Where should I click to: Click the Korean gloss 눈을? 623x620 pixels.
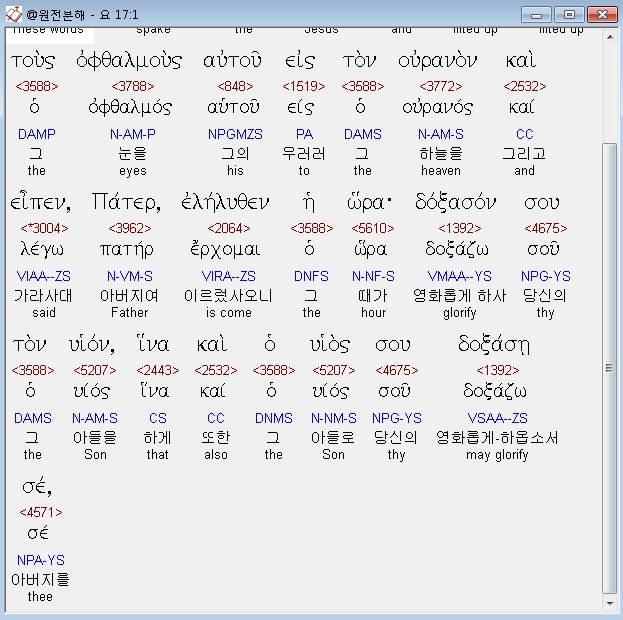coord(133,154)
